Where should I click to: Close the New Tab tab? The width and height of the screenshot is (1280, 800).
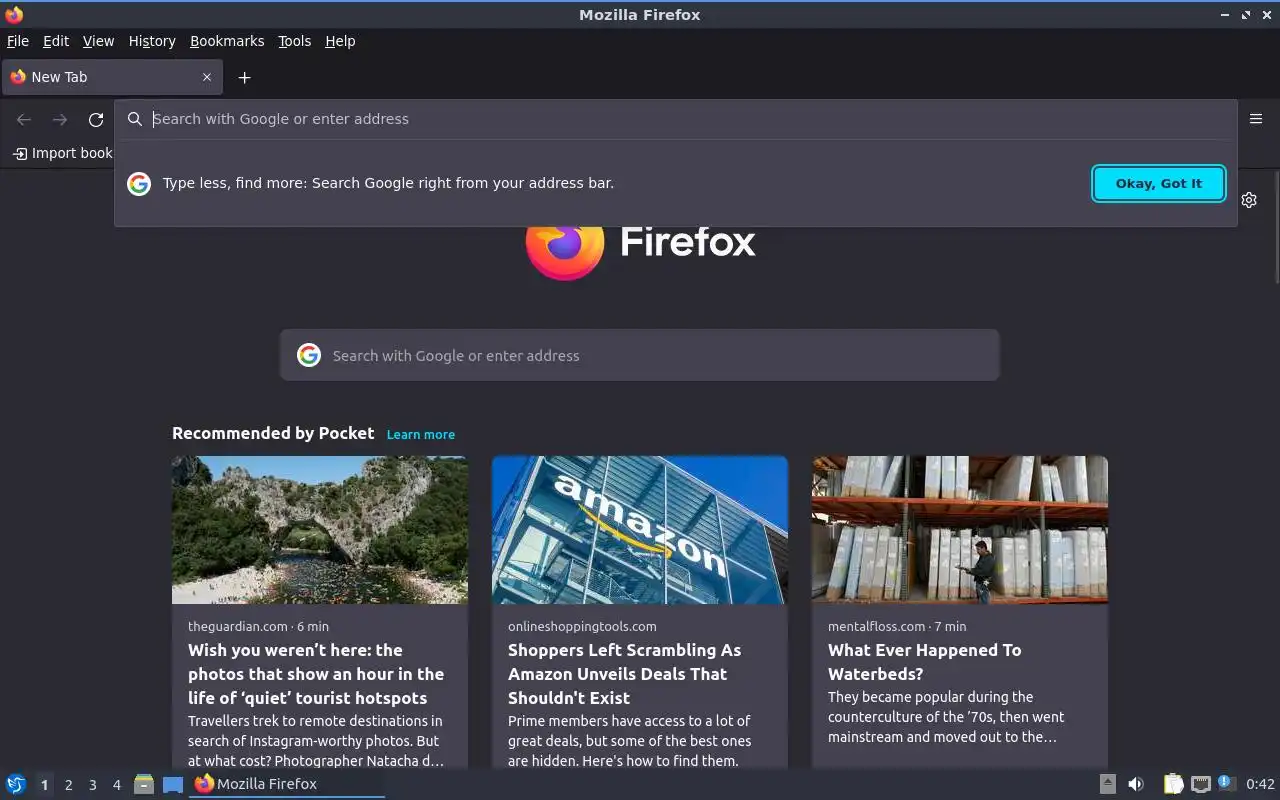(207, 77)
